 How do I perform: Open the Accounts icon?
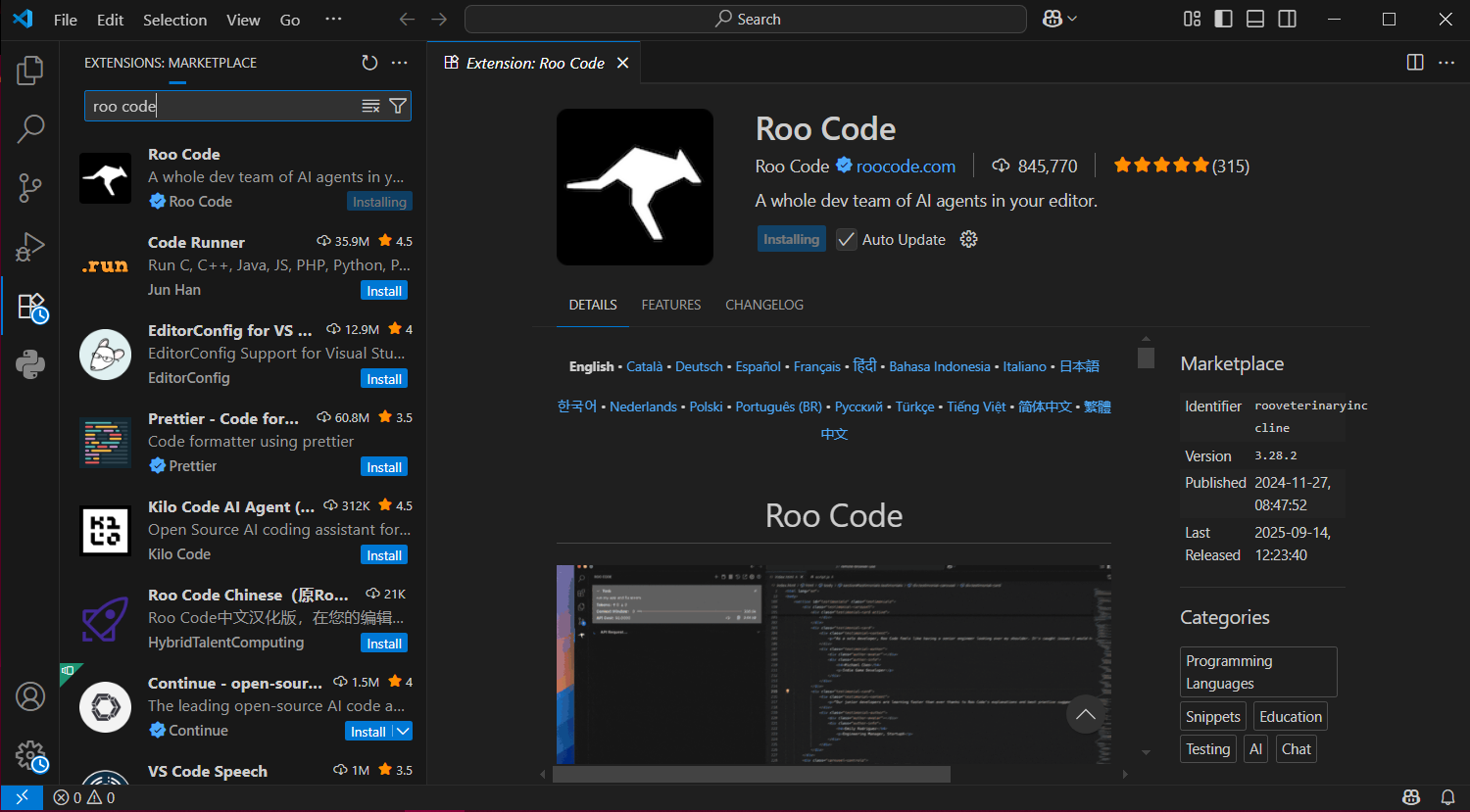coord(30,696)
